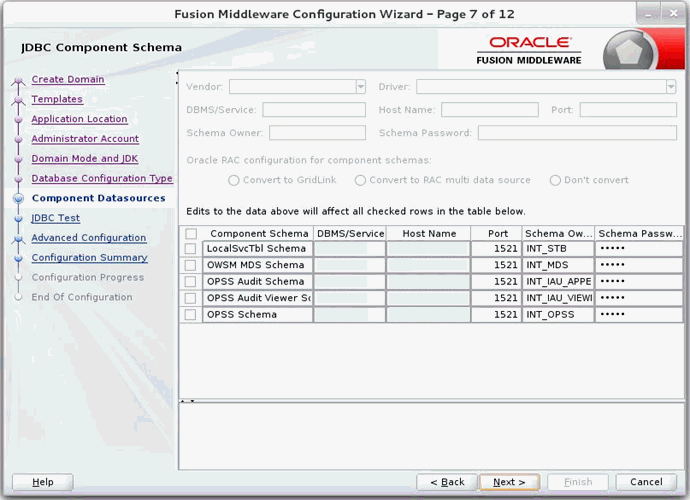Click the Next button
Viewport: 690px width, 500px height.
509,482
